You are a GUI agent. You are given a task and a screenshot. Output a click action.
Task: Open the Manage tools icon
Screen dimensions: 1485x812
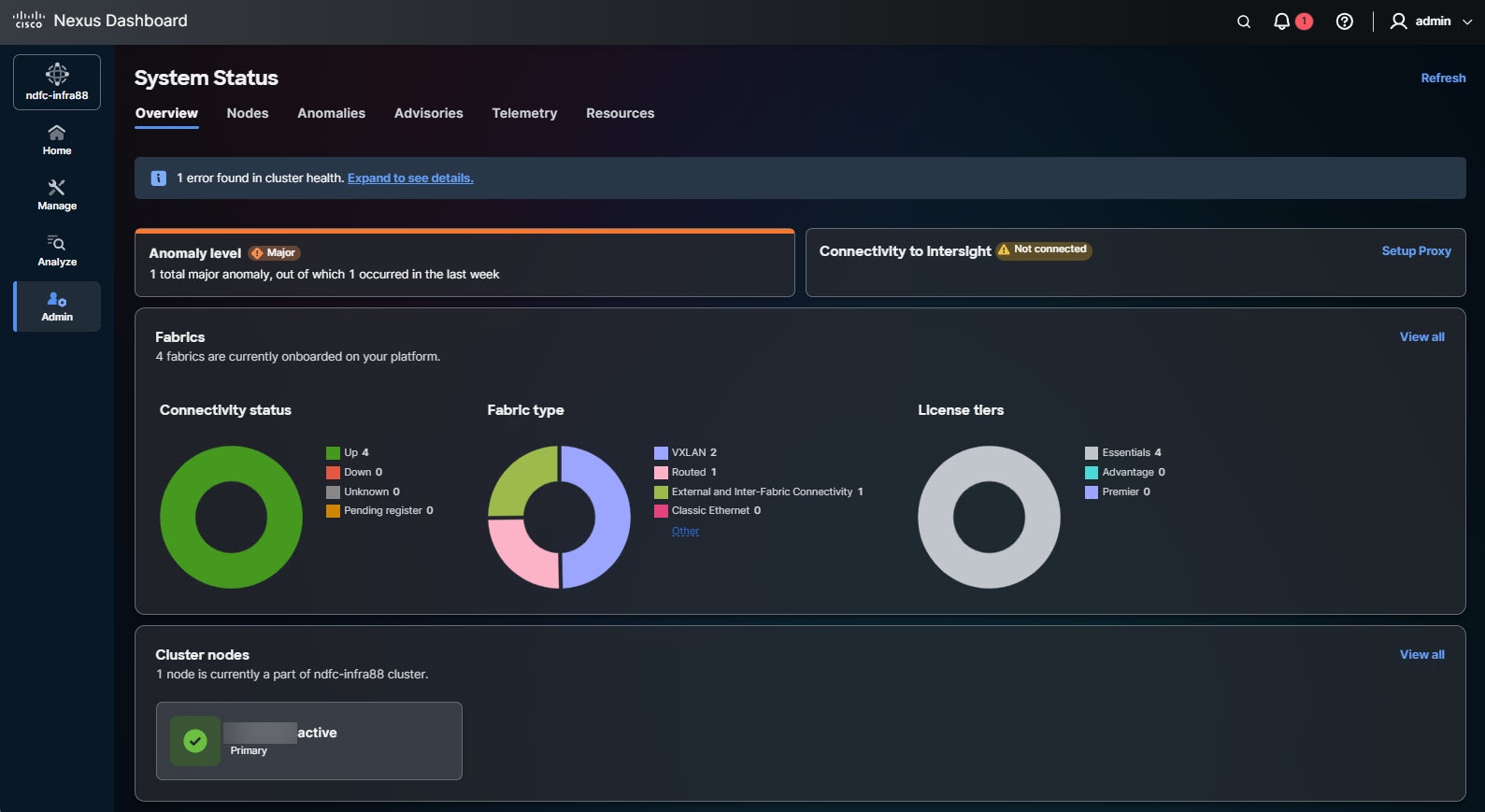pyautogui.click(x=57, y=195)
